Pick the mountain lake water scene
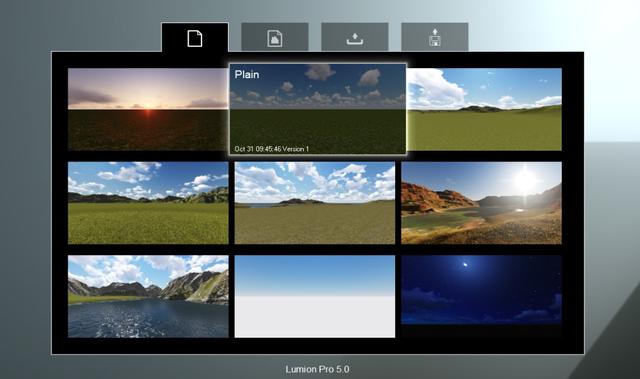 148,297
